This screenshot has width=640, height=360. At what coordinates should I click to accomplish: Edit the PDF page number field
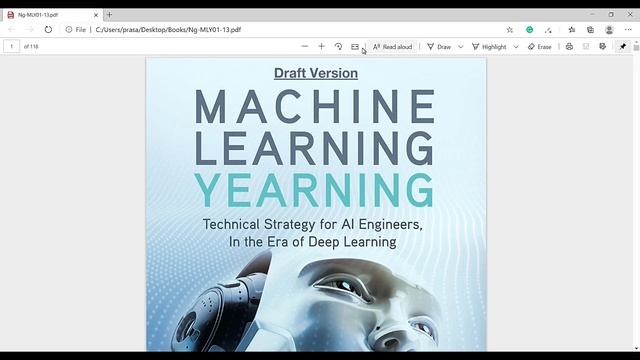(x=11, y=47)
